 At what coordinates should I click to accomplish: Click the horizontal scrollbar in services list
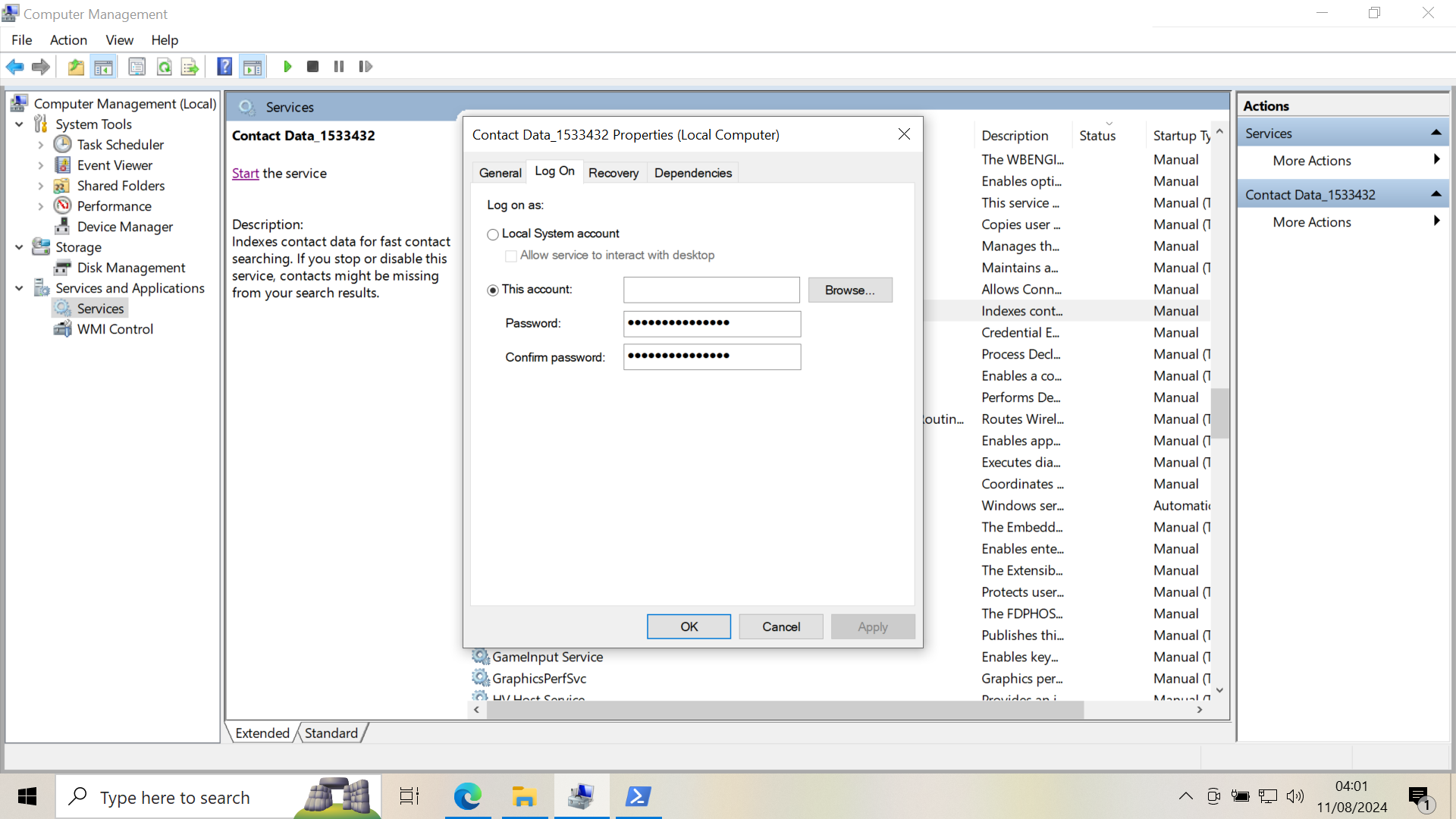click(x=785, y=710)
